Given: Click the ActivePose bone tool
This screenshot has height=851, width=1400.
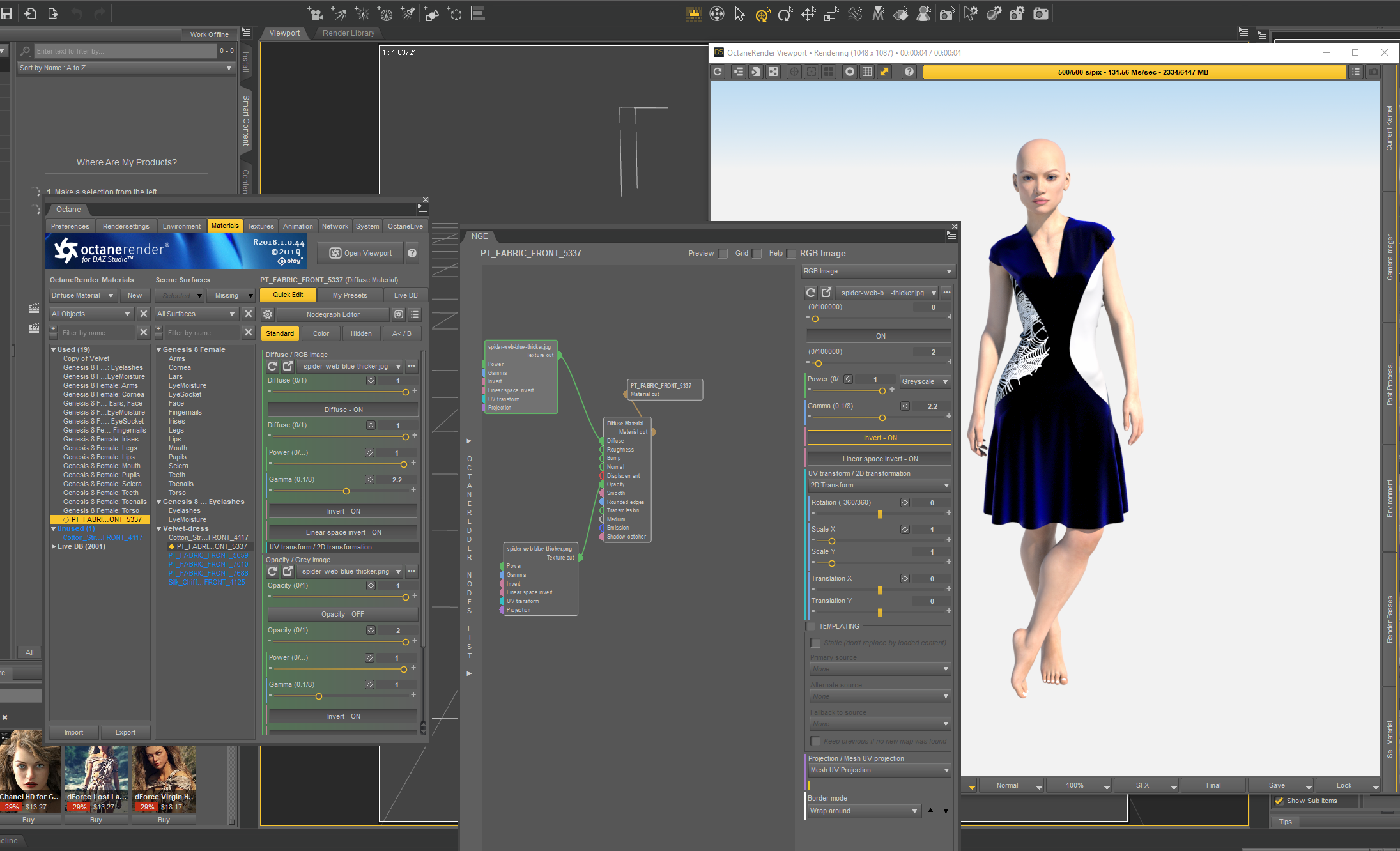Looking at the screenshot, I should click(x=855, y=14).
